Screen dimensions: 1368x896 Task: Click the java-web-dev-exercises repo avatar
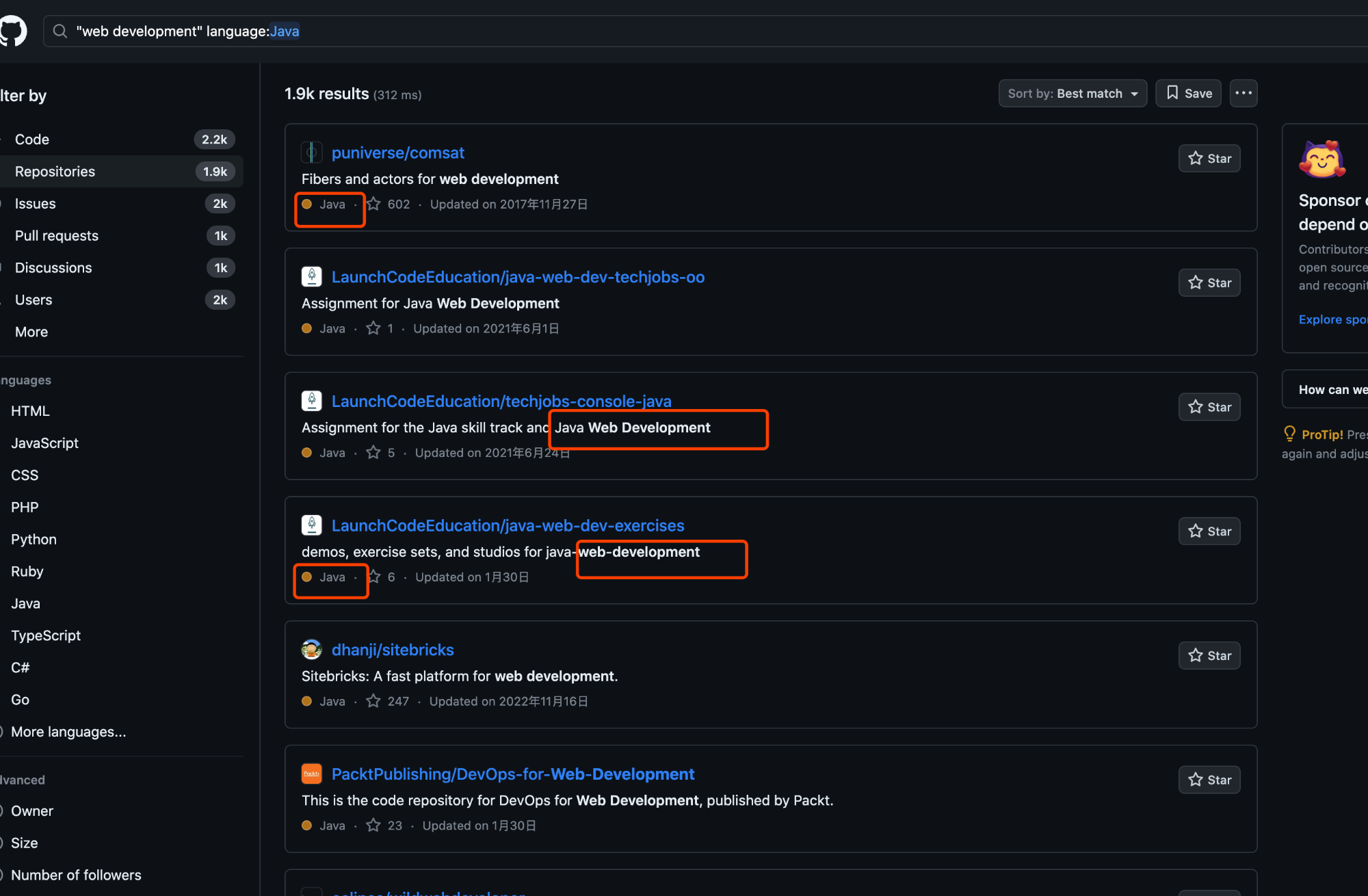[312, 525]
